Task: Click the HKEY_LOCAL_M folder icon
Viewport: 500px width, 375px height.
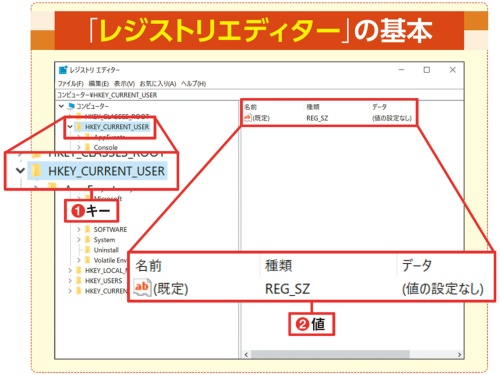Action: click(79, 271)
